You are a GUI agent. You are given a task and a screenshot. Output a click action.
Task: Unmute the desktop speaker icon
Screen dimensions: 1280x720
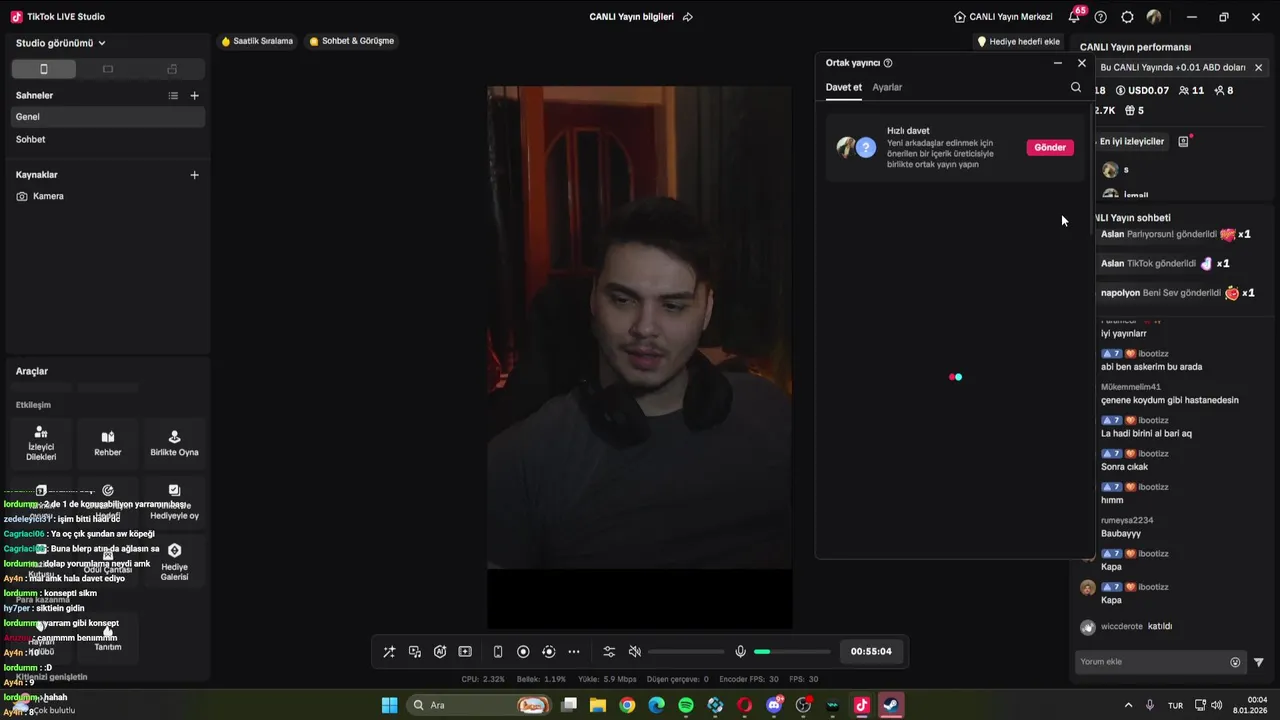[634, 652]
